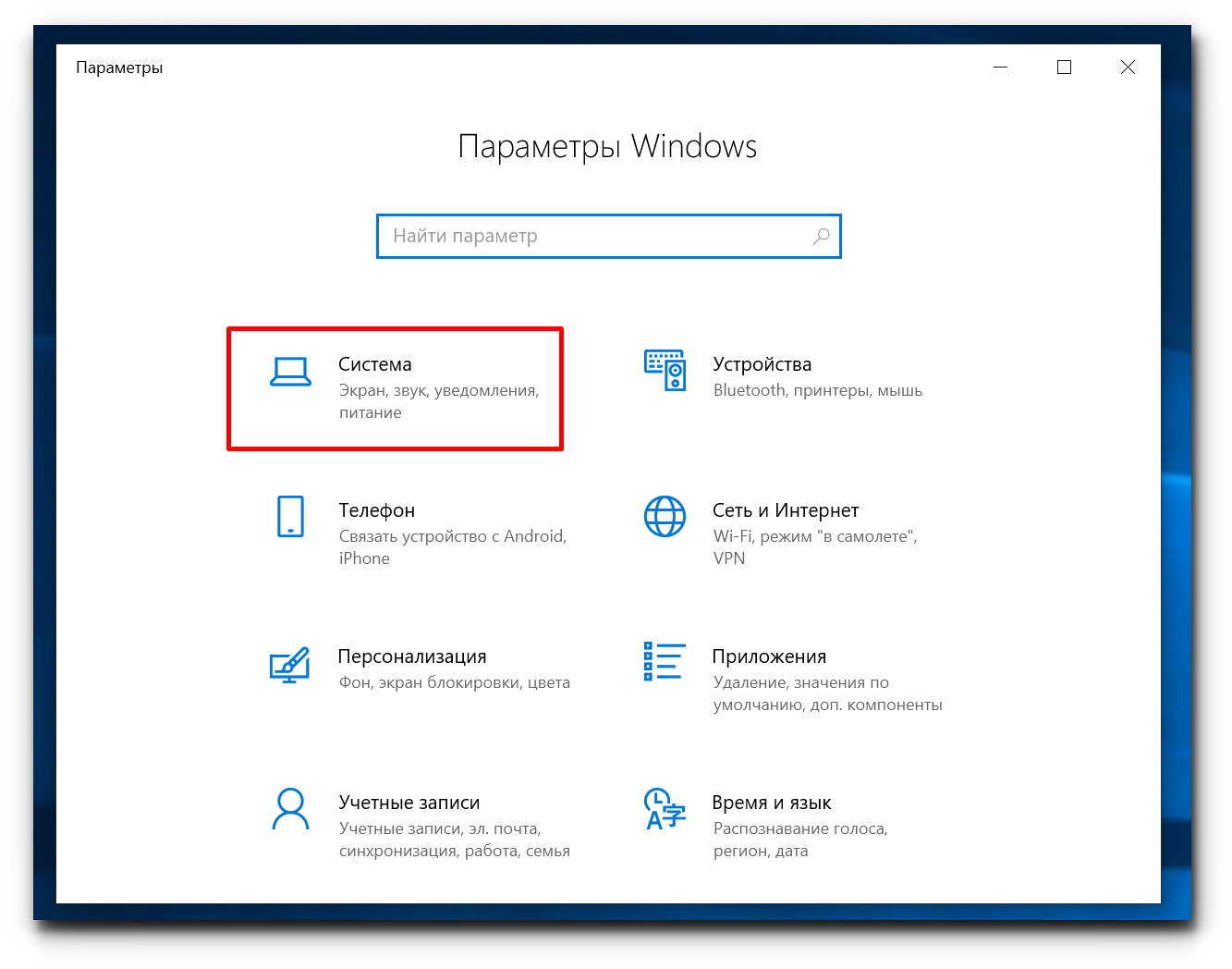Choose the Персонализация paintbrush icon
The width and height of the screenshot is (1232, 969).
click(x=289, y=664)
